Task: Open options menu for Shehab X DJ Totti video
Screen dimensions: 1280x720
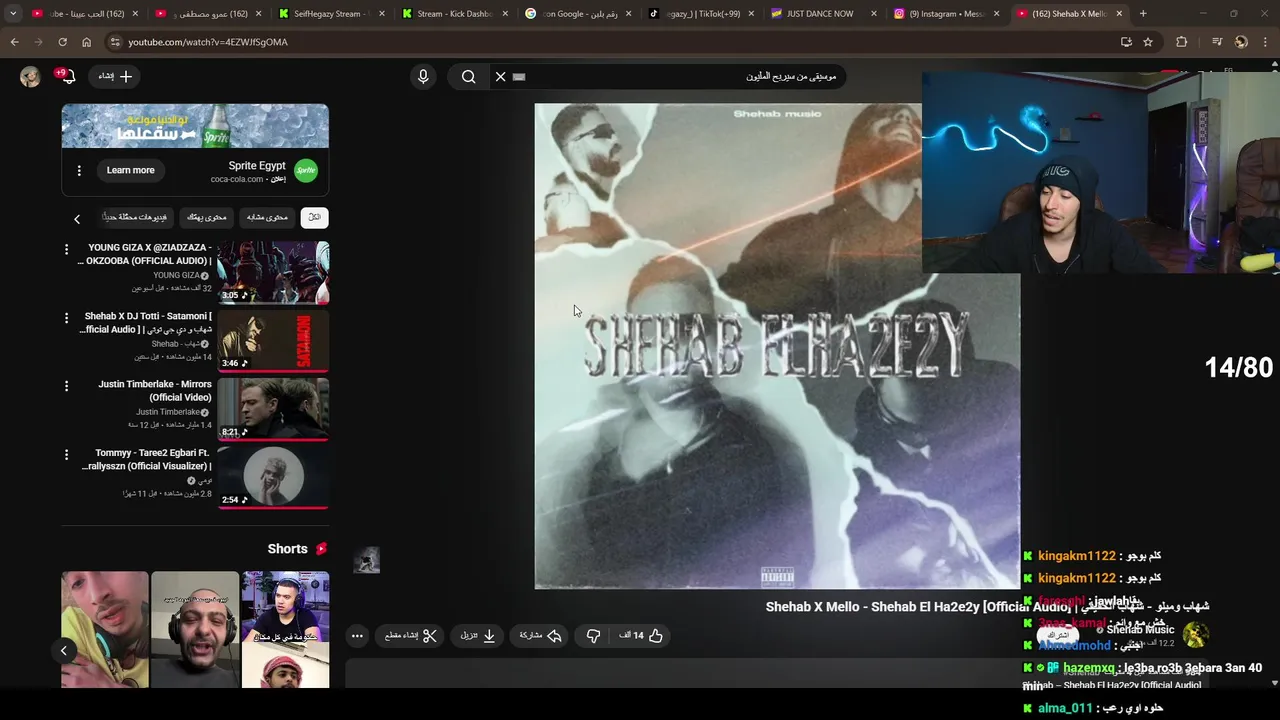Action: pyautogui.click(x=67, y=318)
